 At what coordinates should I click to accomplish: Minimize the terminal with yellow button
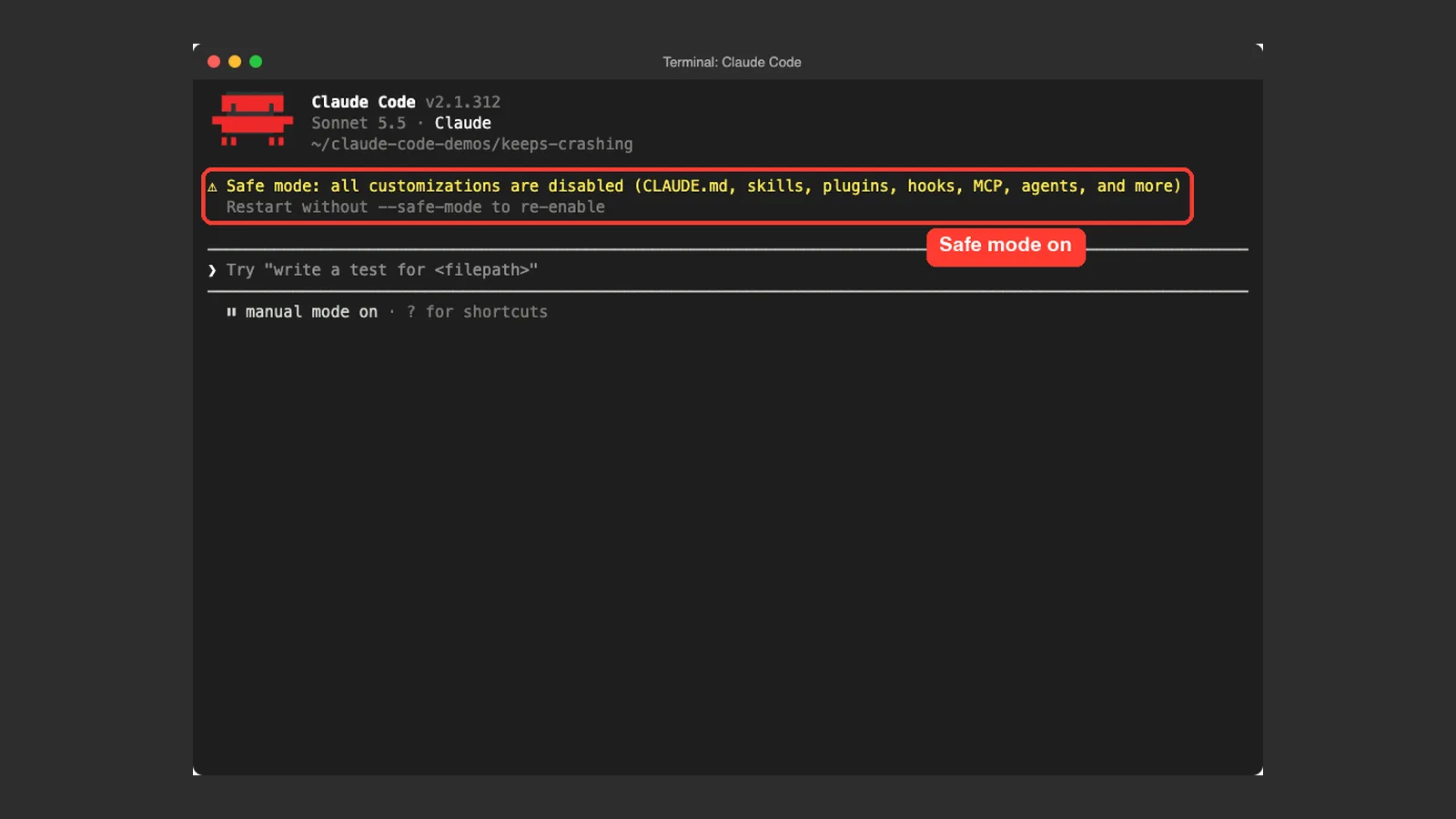[x=235, y=62]
